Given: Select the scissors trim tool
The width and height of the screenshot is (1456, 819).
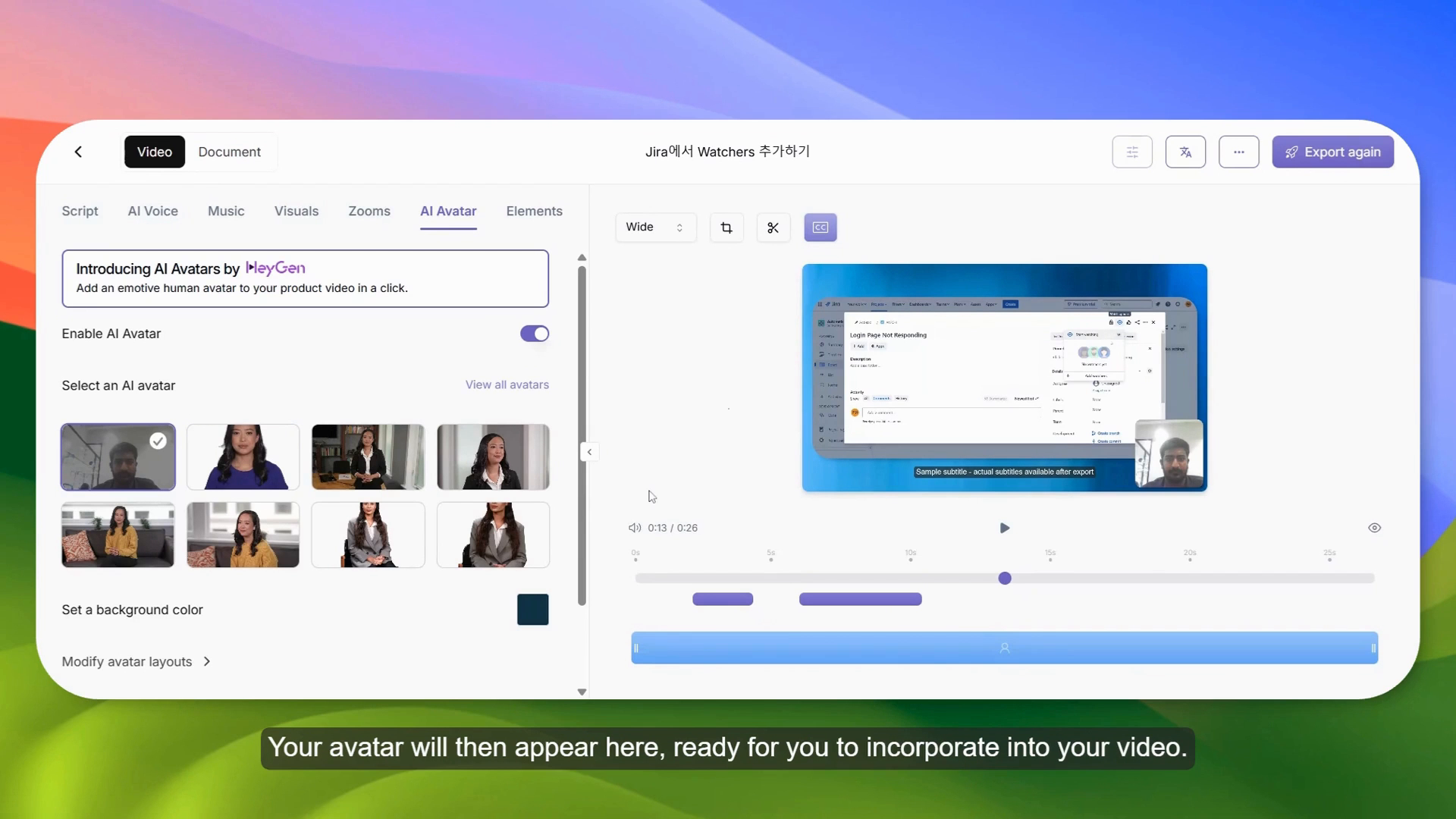Looking at the screenshot, I should point(773,227).
